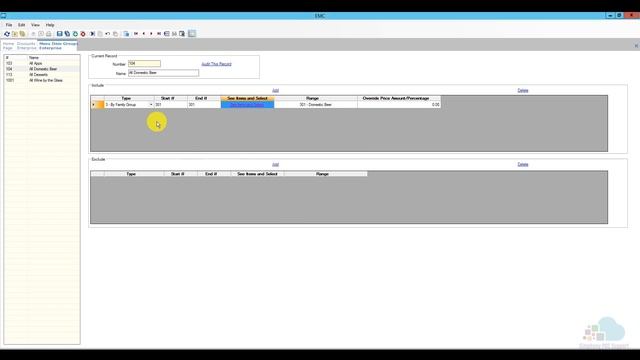Click the blue stacked-windows icon before the record arrows
Viewport: 640px width, 360px height.
tap(126, 34)
